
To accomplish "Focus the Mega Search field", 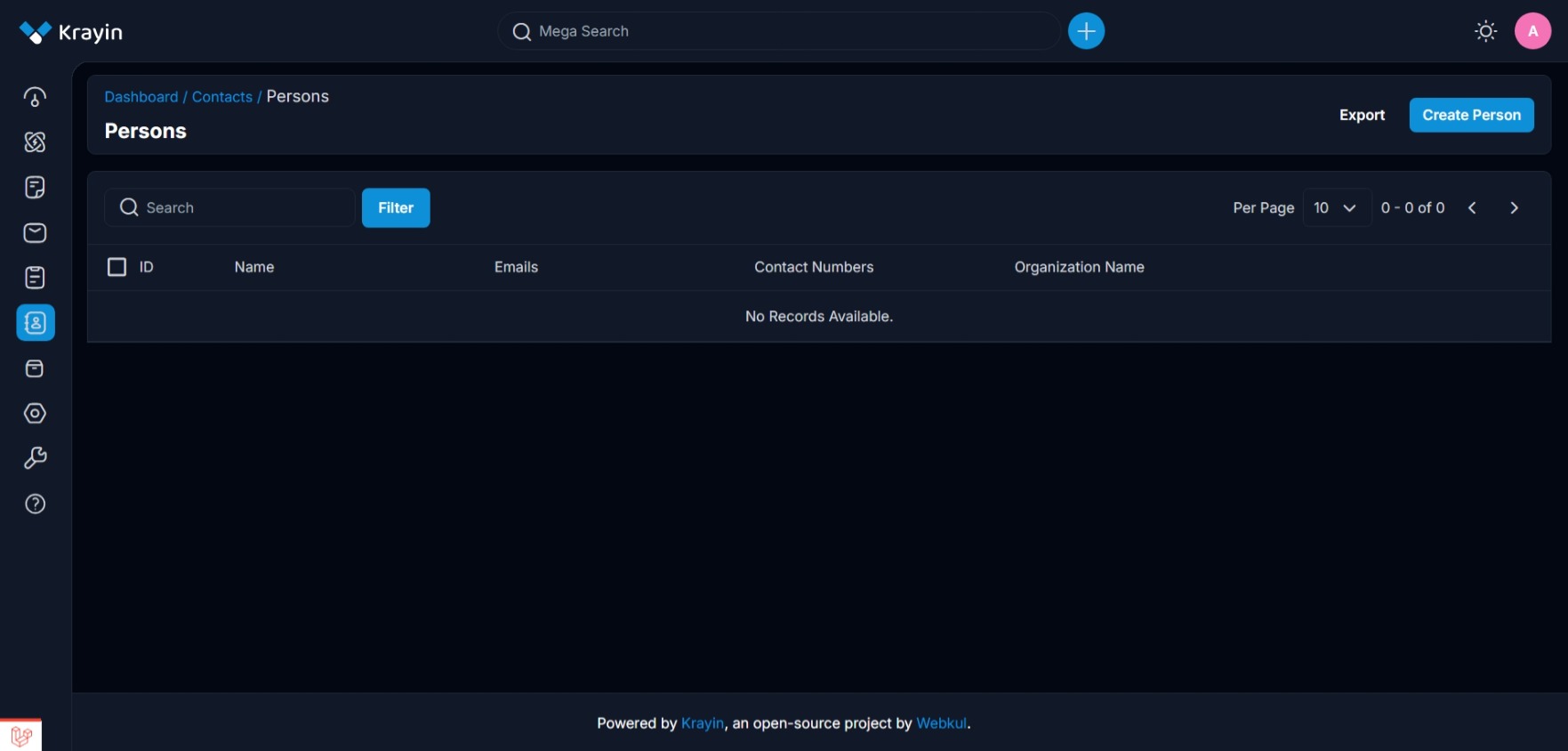I will 778,31.
